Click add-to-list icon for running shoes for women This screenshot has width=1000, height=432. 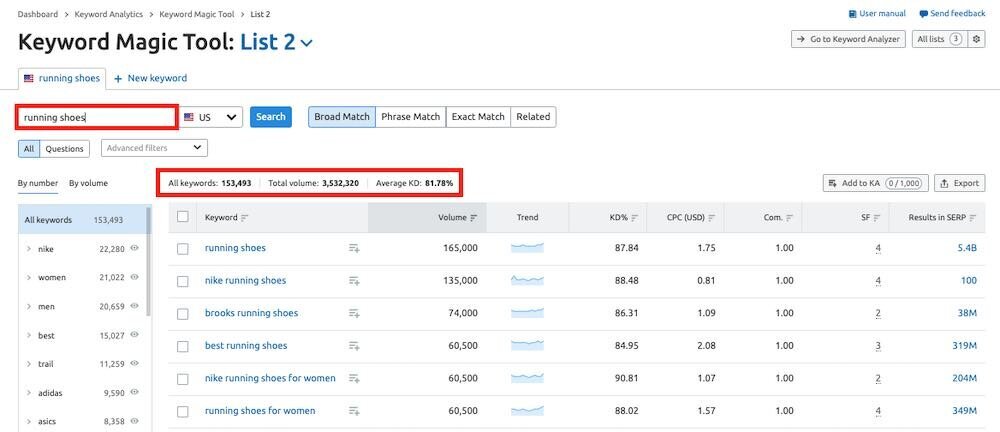pyautogui.click(x=354, y=411)
